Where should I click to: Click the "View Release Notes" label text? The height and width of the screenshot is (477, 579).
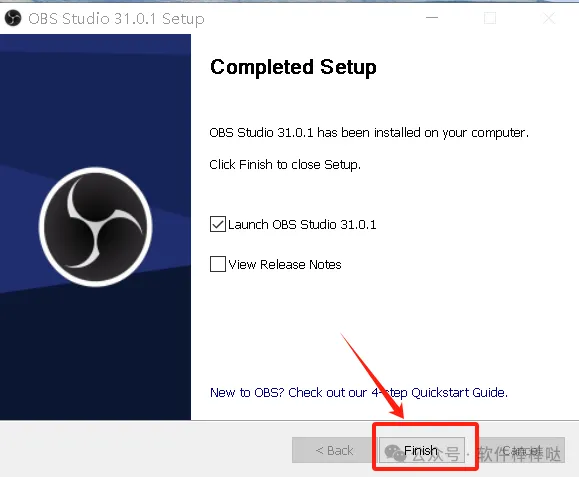click(285, 264)
